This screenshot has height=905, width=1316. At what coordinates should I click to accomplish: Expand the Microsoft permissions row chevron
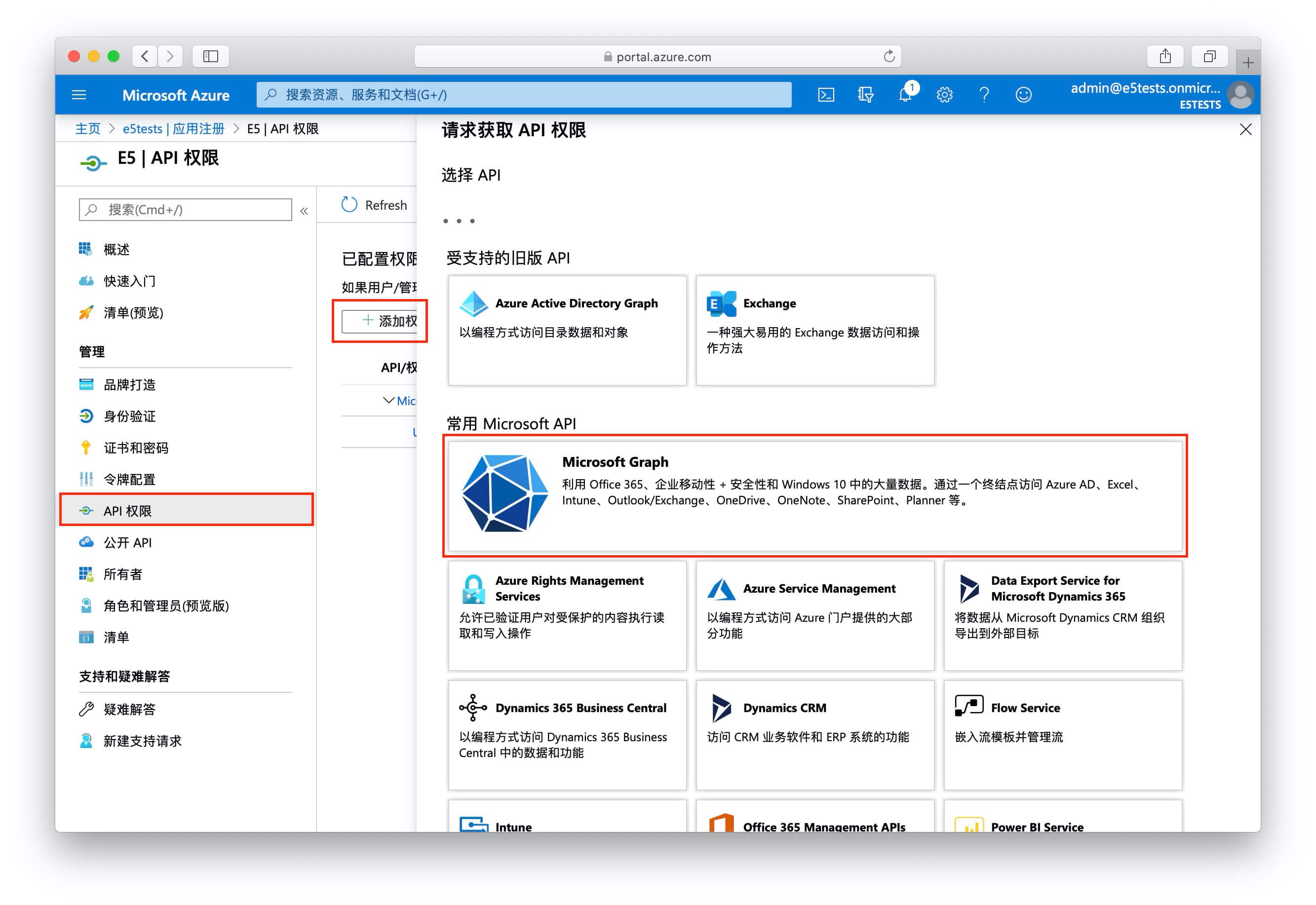(388, 400)
